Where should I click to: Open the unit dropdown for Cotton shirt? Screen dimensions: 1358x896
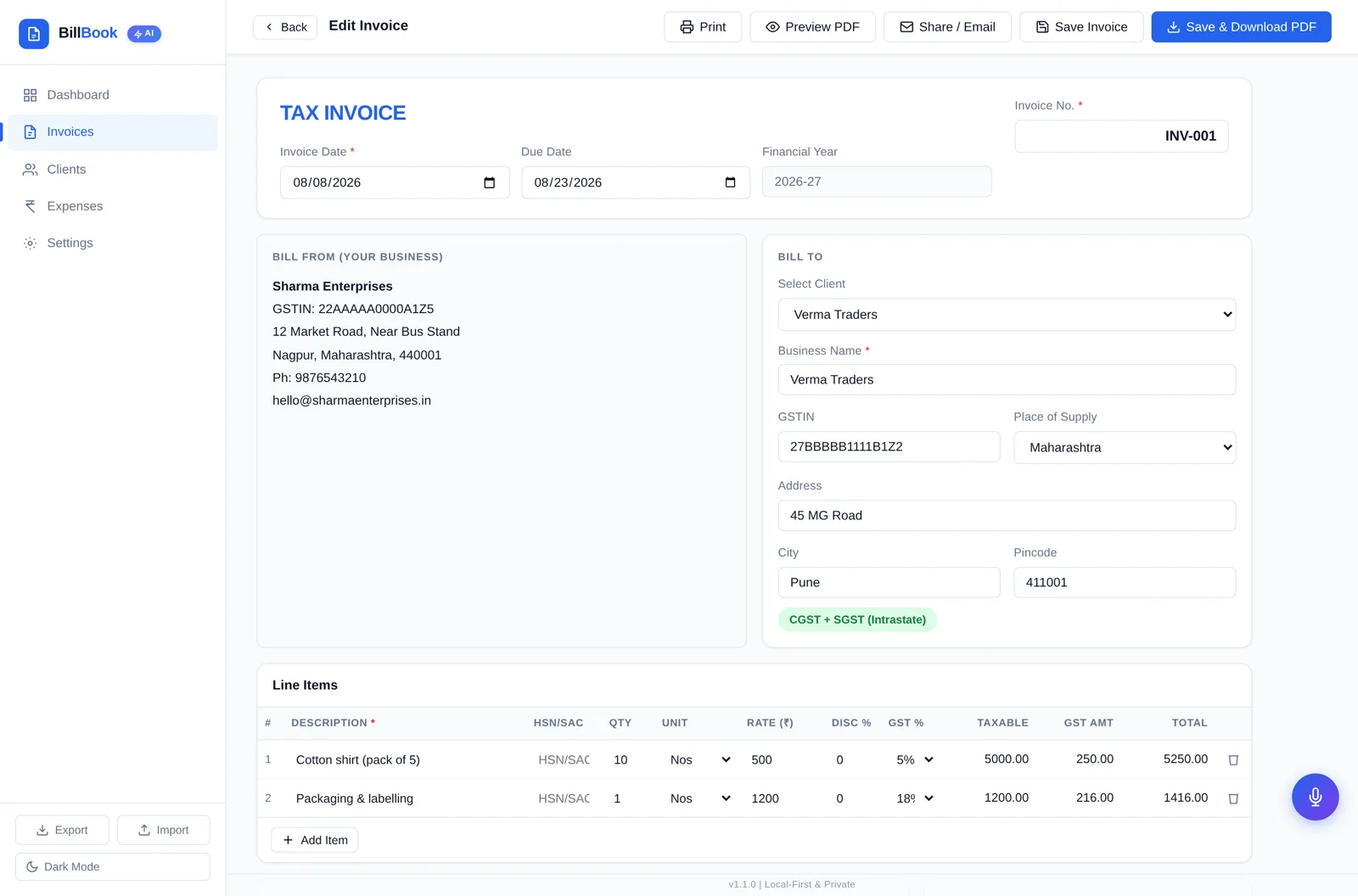click(x=699, y=759)
